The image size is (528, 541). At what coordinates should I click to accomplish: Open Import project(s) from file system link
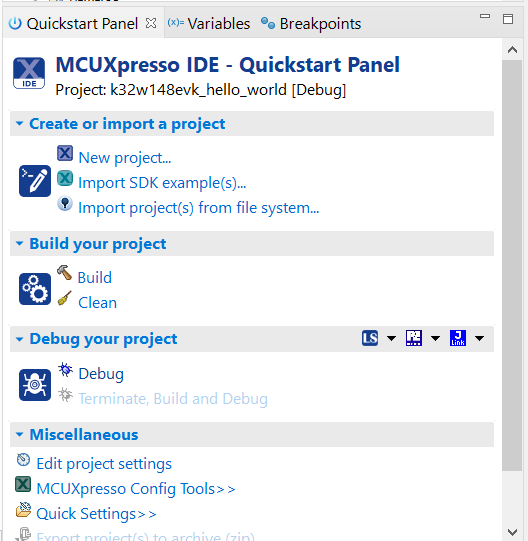click(x=199, y=208)
